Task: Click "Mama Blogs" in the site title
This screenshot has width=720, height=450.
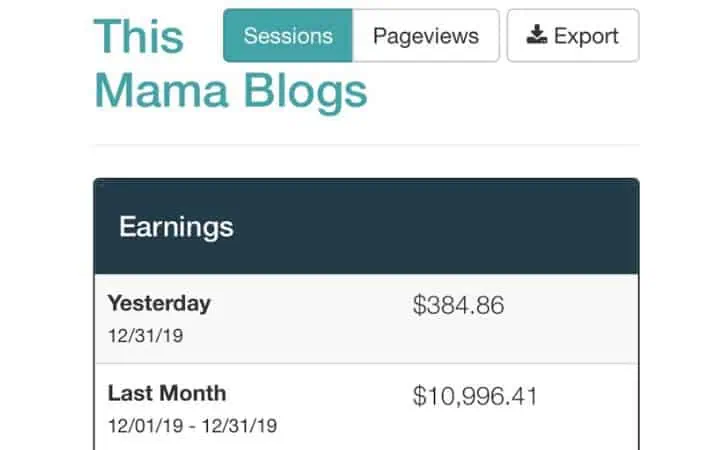Action: pos(230,91)
